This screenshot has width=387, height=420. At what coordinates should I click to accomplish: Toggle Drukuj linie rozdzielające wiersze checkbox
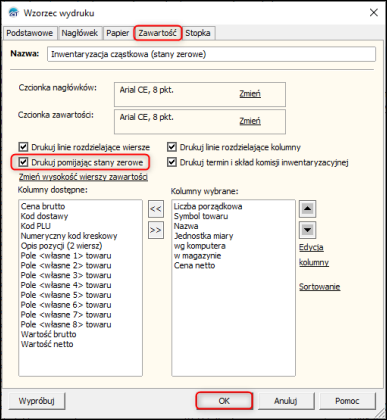coord(23,147)
